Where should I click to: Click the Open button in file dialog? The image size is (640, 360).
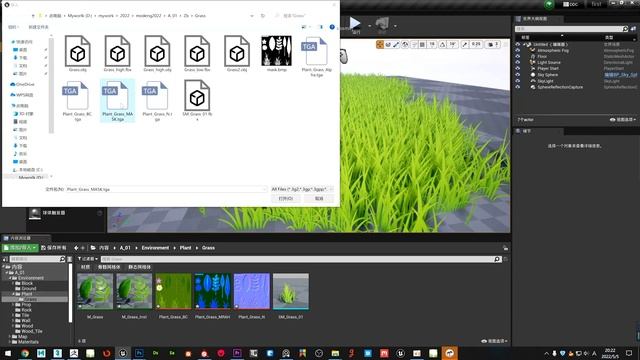point(286,198)
